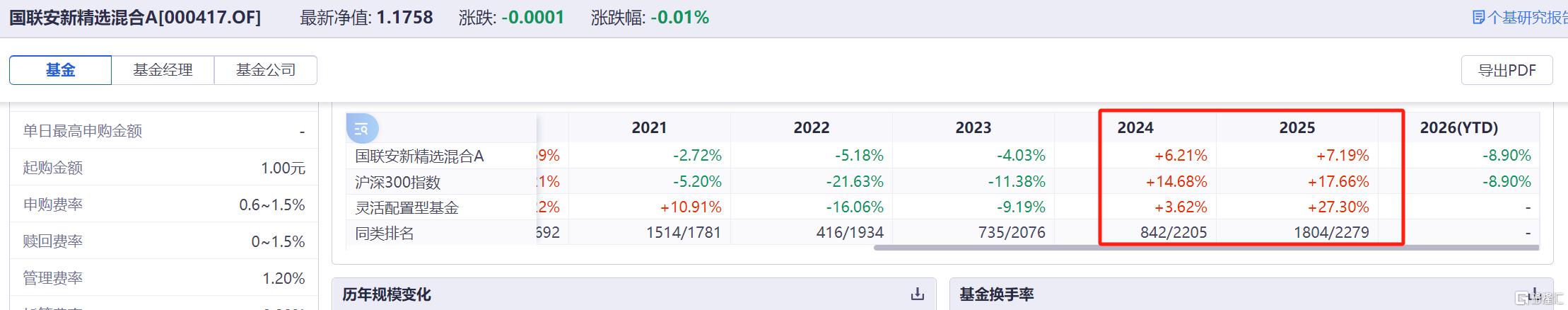Image resolution: width=1568 pixels, height=310 pixels.
Task: Click the 沪深300指数 row label
Action: tap(398, 182)
